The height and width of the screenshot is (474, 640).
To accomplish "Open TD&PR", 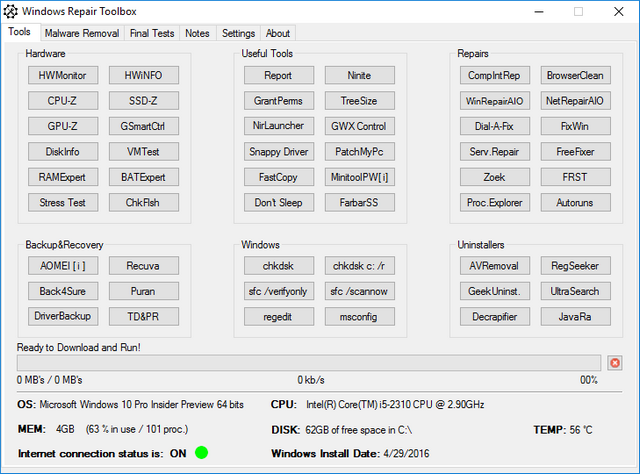I will [144, 316].
